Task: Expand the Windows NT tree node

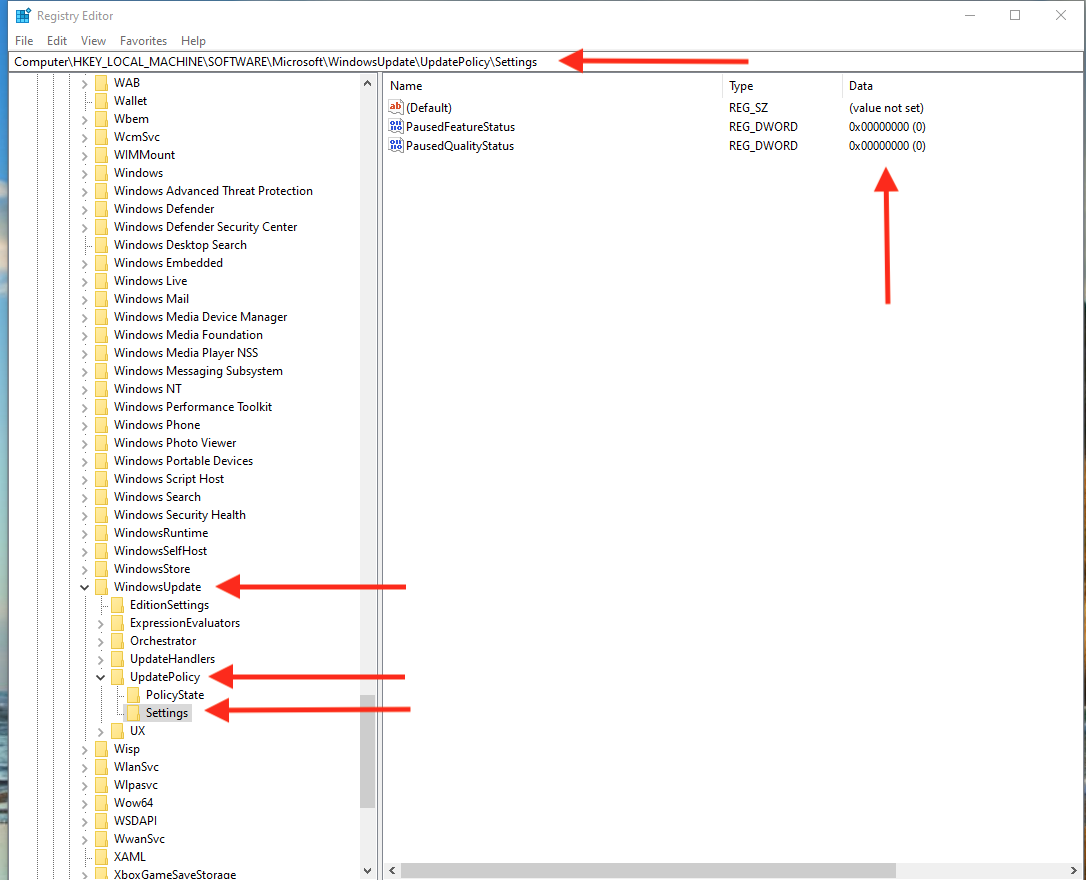Action: [x=84, y=389]
